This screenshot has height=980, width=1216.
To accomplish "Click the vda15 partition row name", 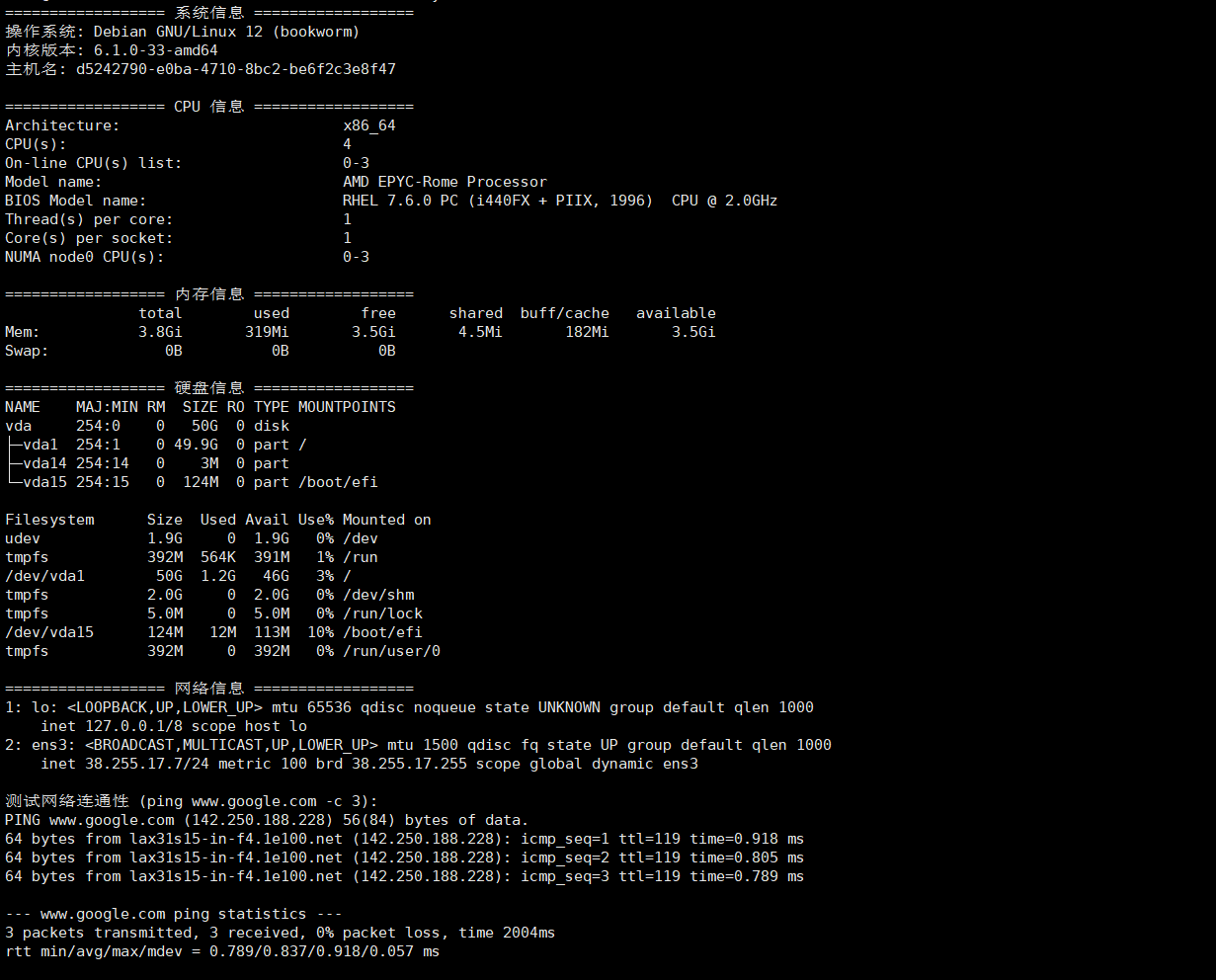I will [44, 482].
